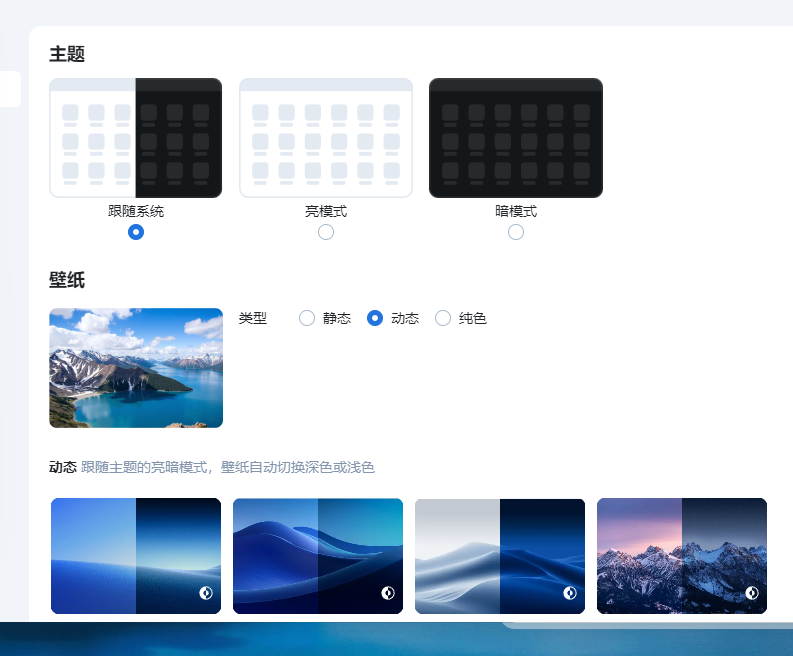Screen dimensions: 793x656
Task: Pick the blue desert dune dynamic wallpaper
Action: pyautogui.click(x=136, y=556)
